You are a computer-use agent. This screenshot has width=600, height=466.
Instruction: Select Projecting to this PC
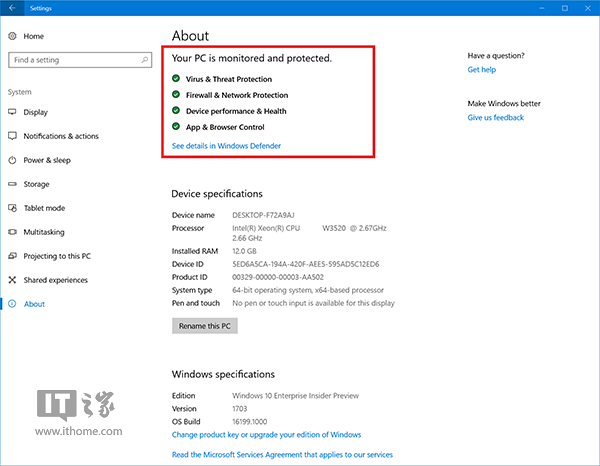pyautogui.click(x=57, y=256)
